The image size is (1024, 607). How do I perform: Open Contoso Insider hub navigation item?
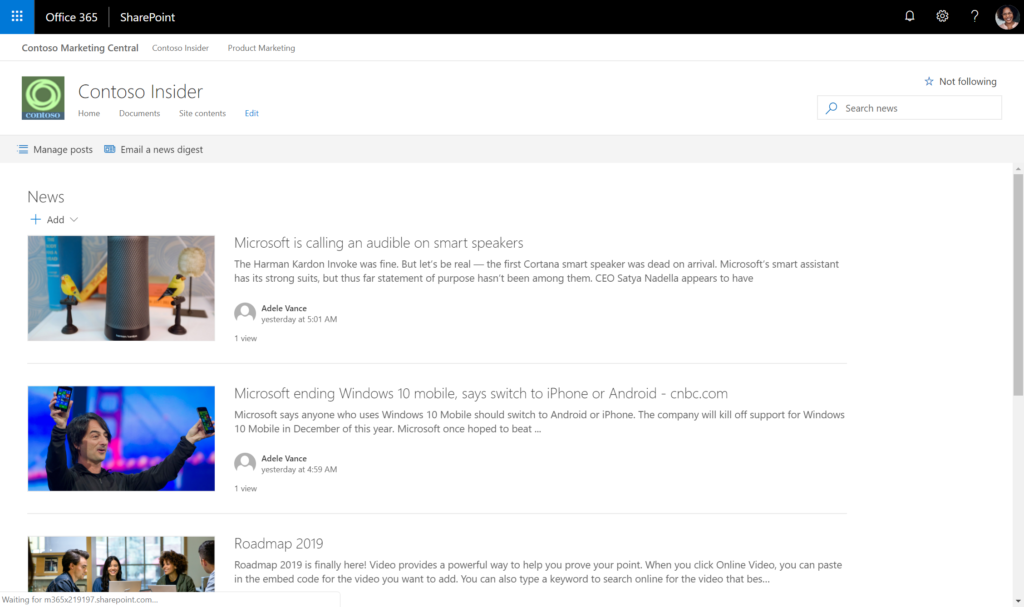click(x=180, y=48)
